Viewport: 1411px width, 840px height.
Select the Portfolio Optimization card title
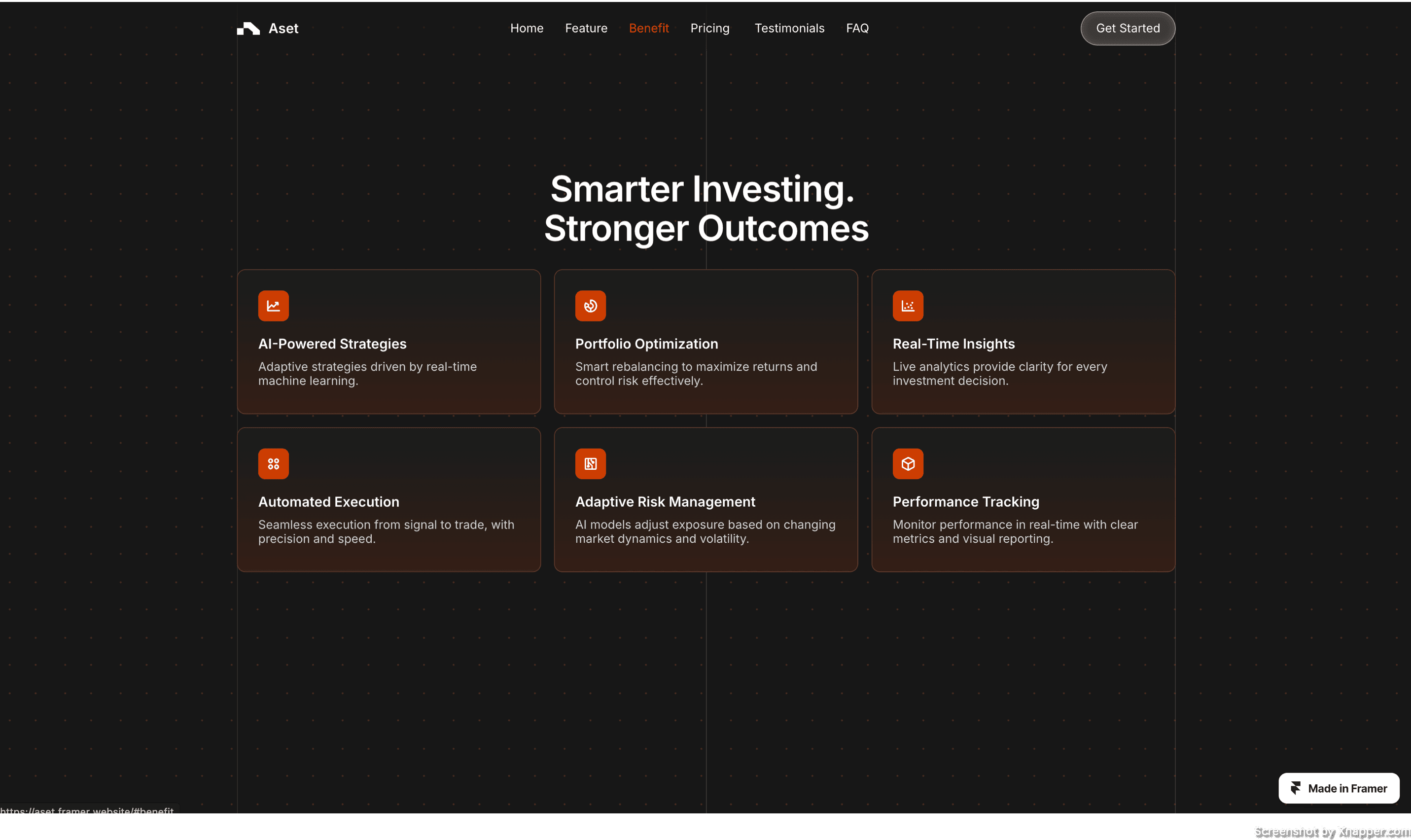[646, 344]
